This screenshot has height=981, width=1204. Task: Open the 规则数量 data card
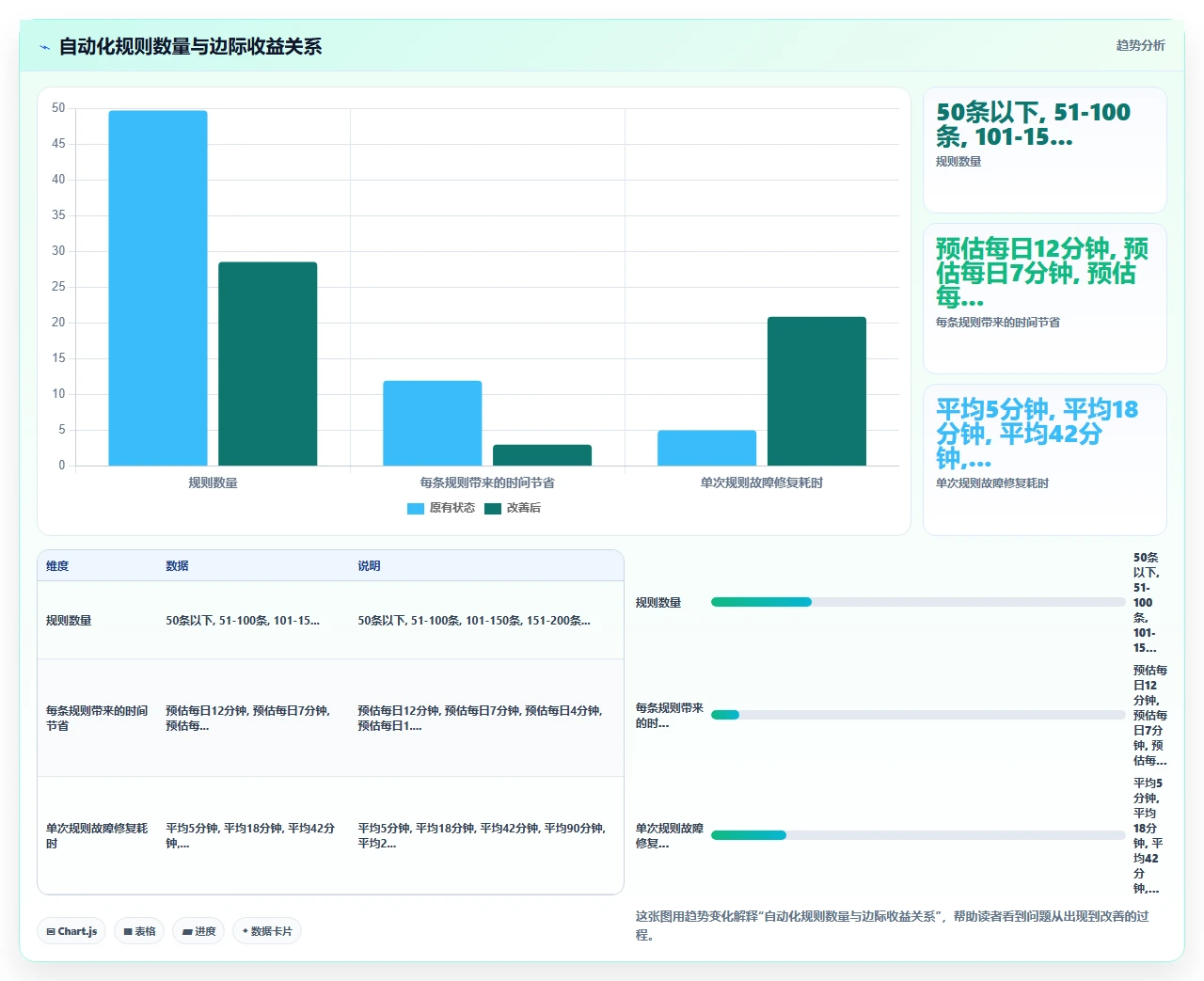click(1045, 150)
